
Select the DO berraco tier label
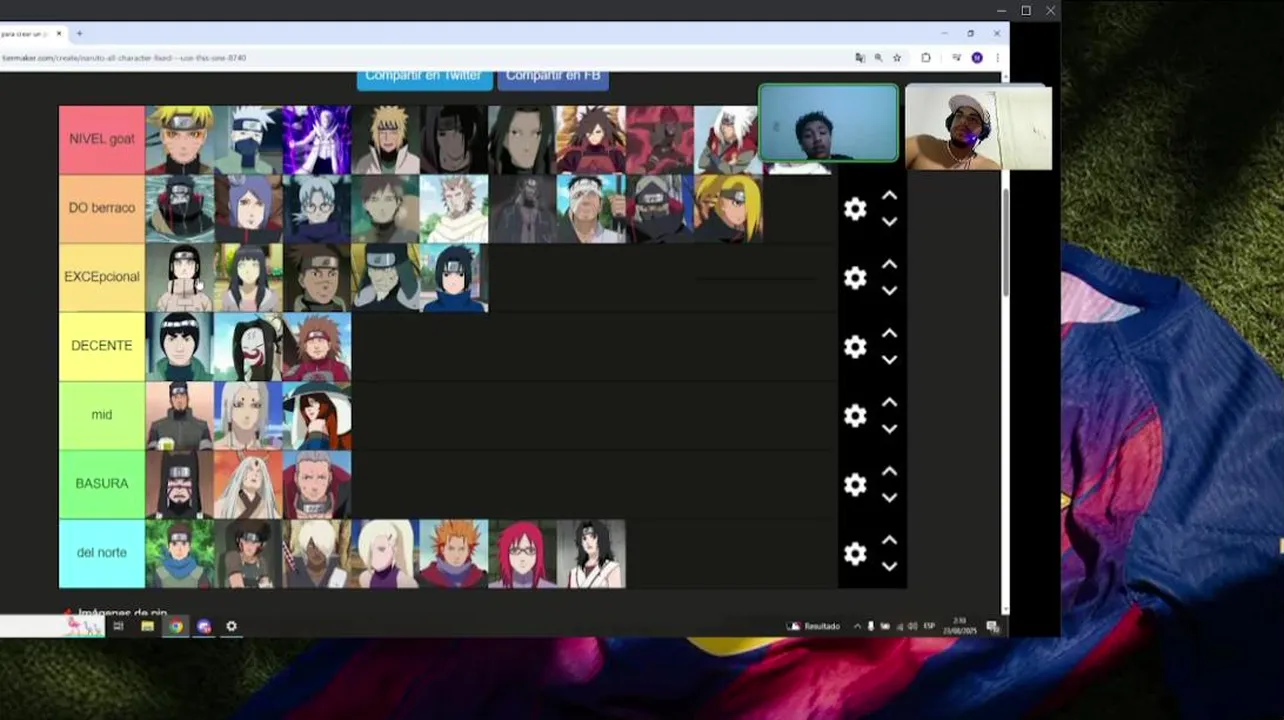click(x=102, y=208)
